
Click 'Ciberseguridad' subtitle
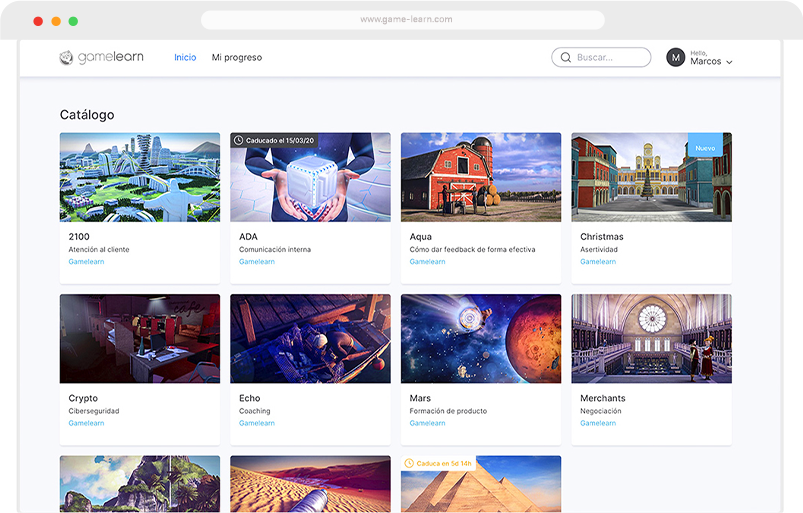[x=94, y=411]
